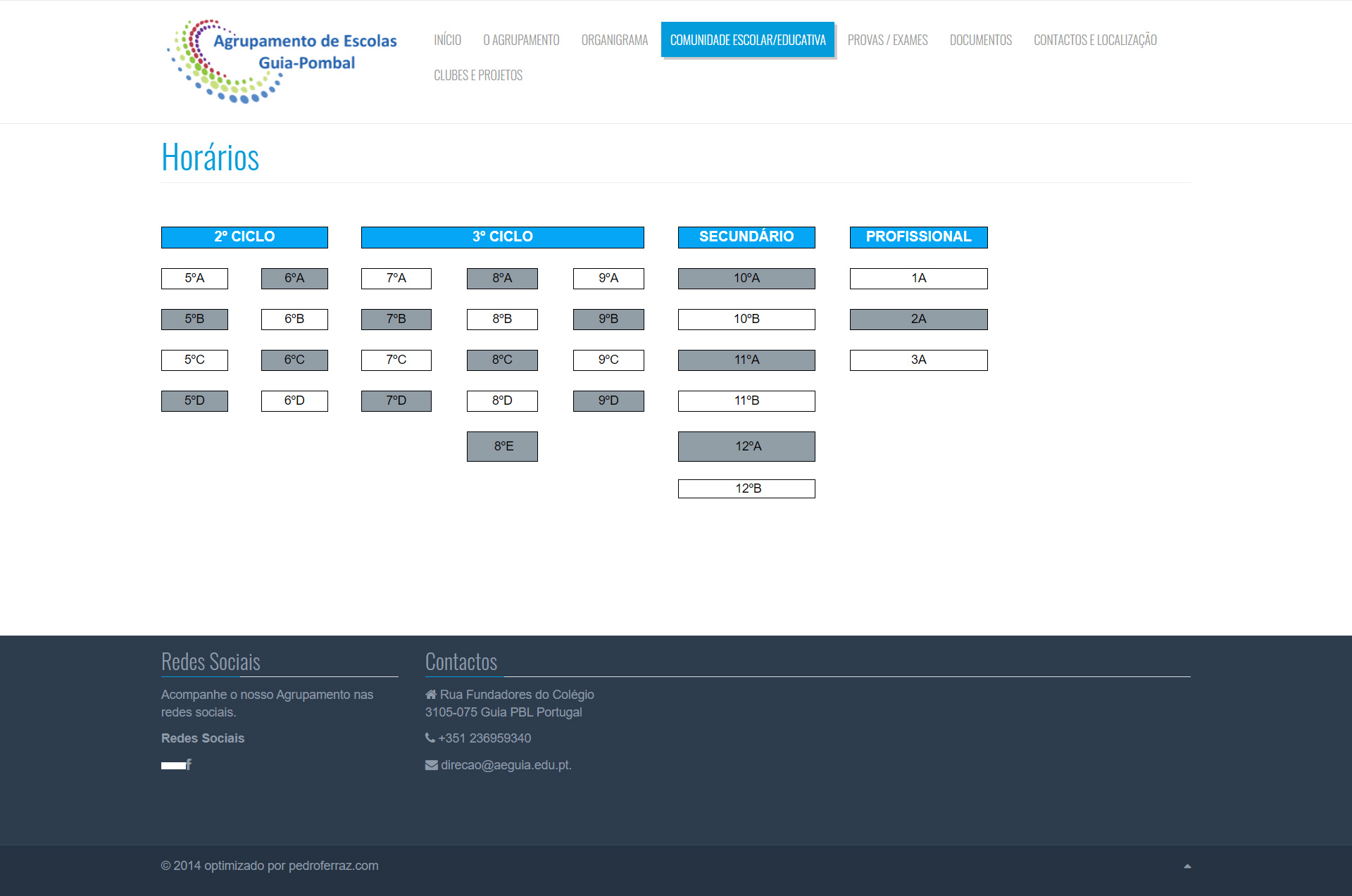Click the phone icon beside the number
This screenshot has width=1352, height=896.
coord(430,738)
